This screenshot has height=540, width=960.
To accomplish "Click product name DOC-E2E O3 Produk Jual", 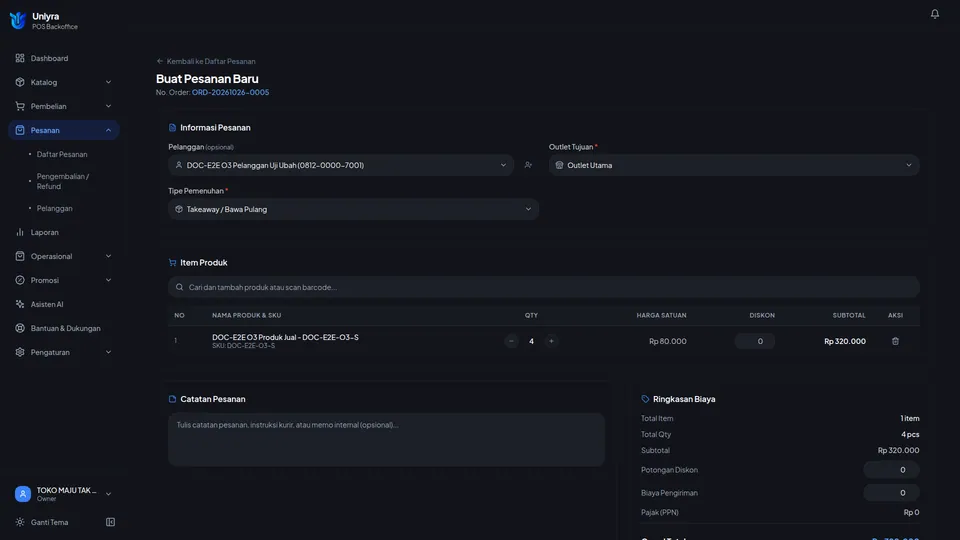I will [285, 337].
